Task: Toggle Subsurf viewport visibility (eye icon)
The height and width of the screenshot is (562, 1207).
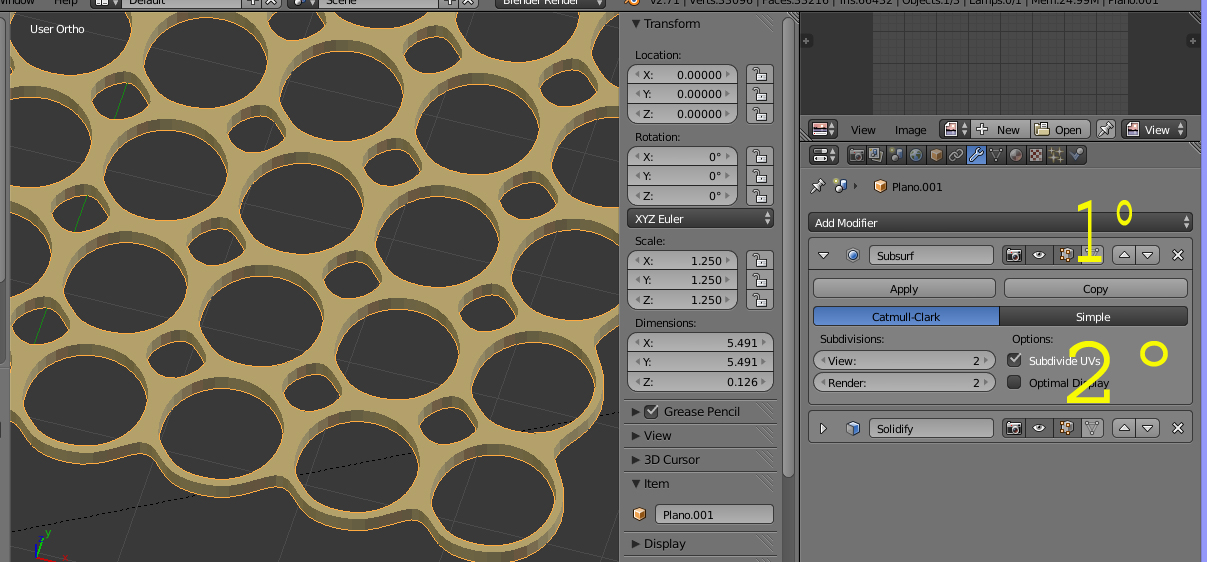Action: (x=1040, y=255)
